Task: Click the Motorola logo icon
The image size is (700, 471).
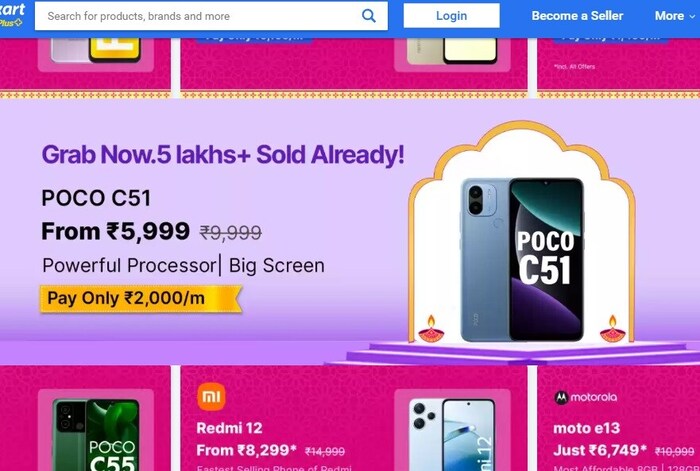Action: (x=561, y=397)
